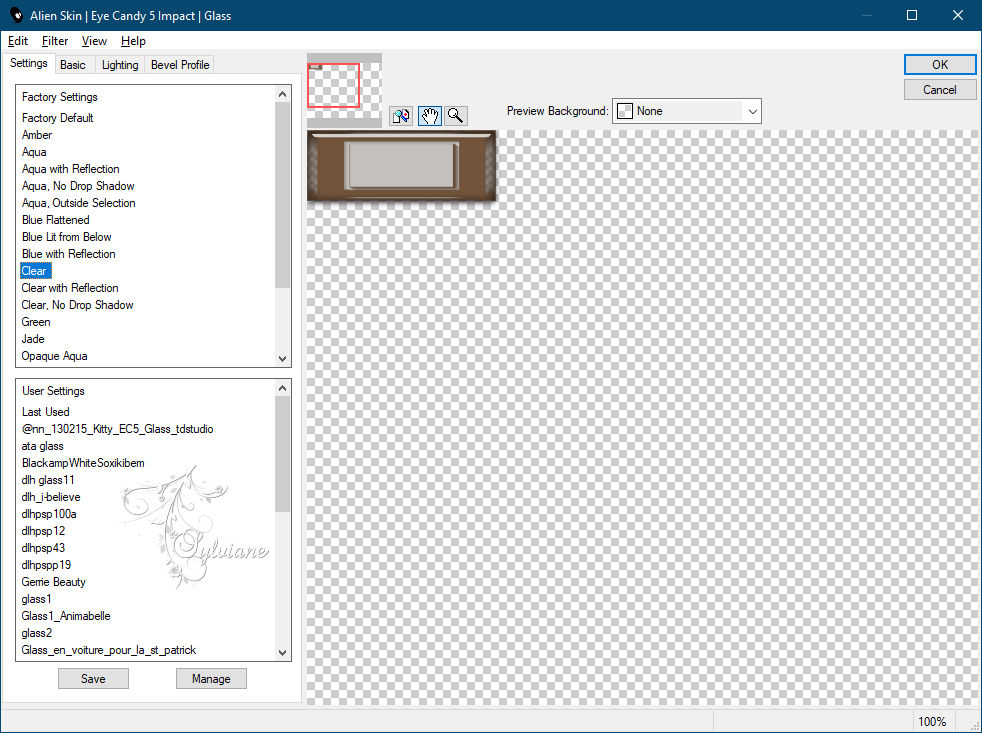Select dlhpsp43 user setting

pyautogui.click(x=43, y=548)
